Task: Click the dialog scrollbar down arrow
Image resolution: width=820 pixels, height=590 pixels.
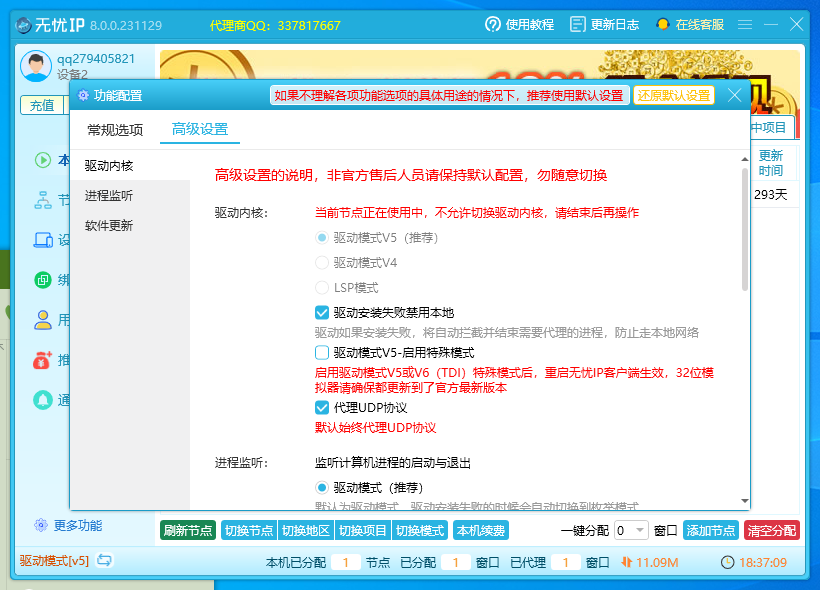Action: click(745, 501)
